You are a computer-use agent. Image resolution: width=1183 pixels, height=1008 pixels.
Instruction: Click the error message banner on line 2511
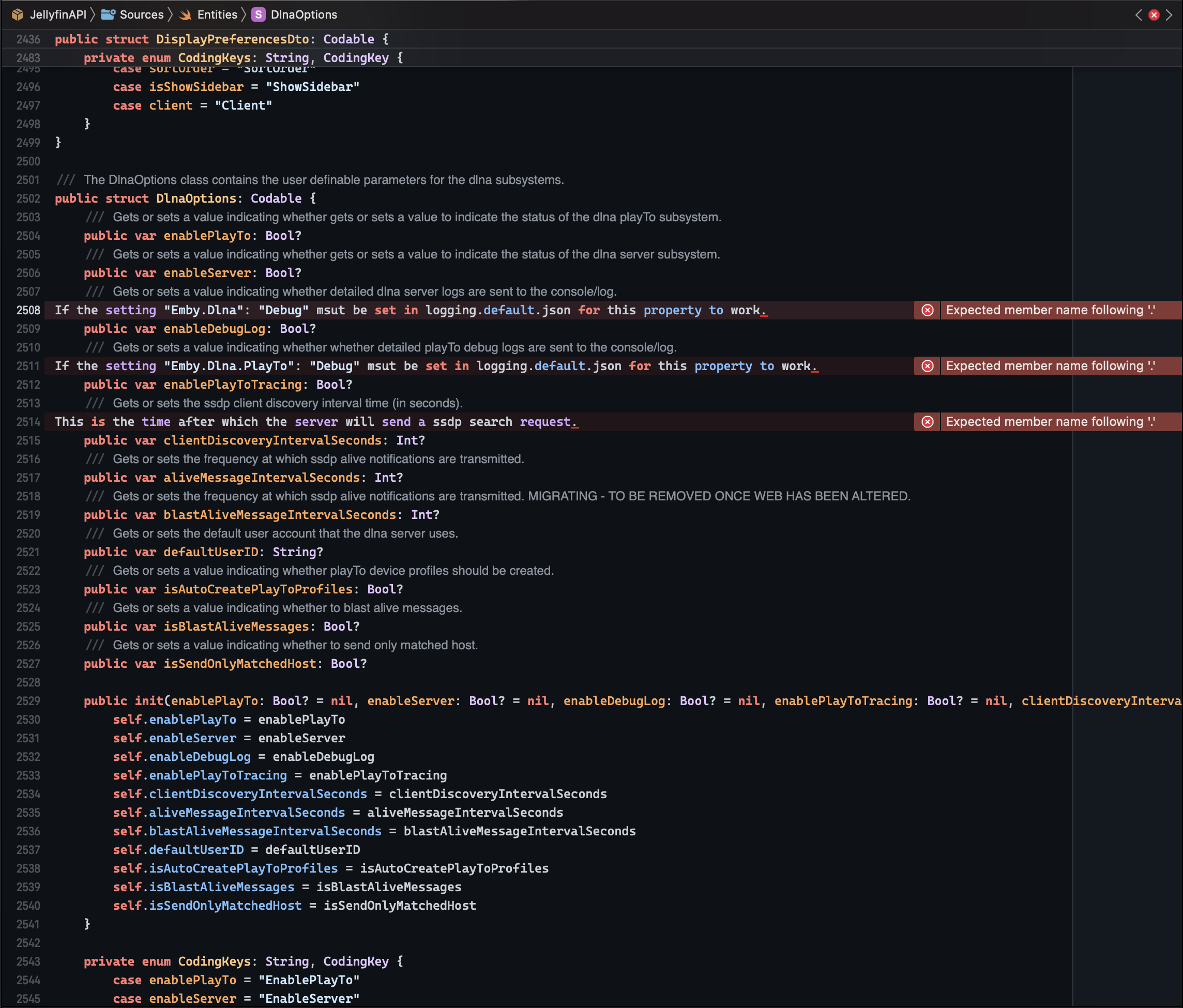(x=1051, y=366)
